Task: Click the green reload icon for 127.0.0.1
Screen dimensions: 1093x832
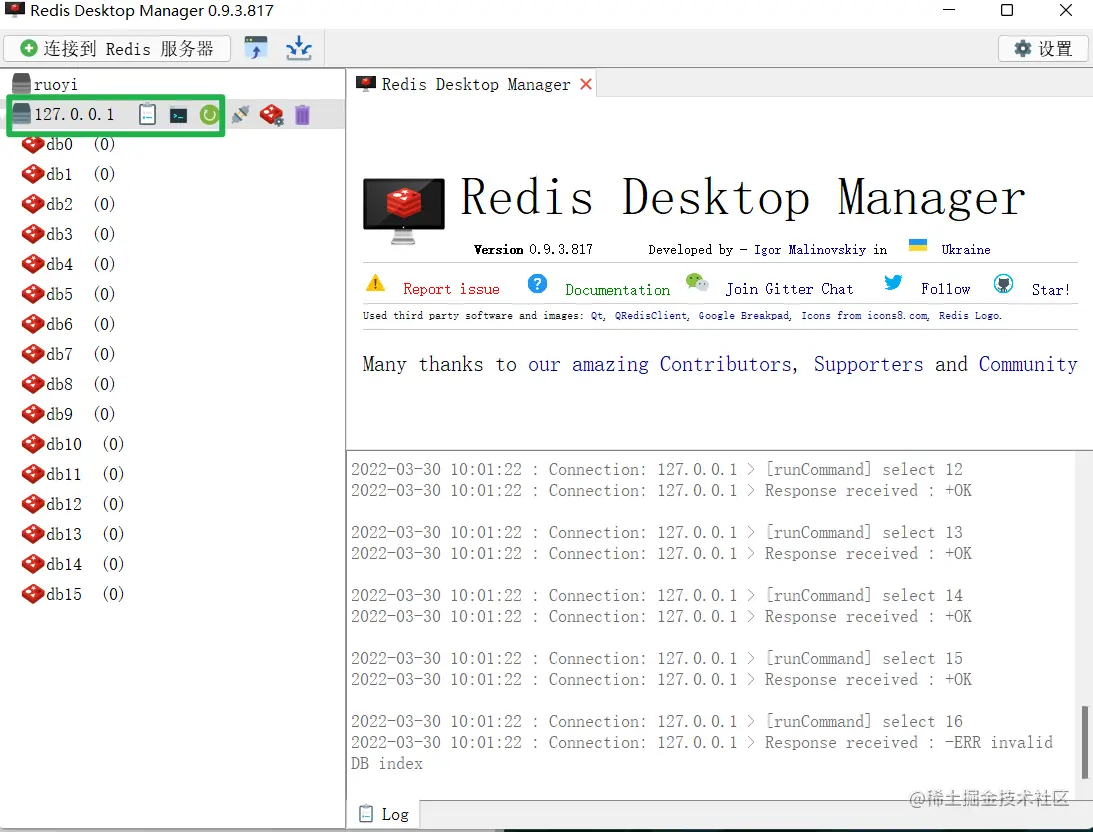Action: click(209, 114)
